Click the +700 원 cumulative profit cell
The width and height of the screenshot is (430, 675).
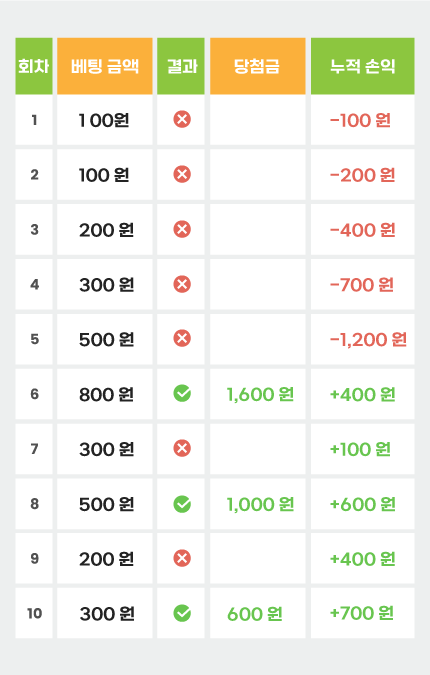click(x=363, y=613)
